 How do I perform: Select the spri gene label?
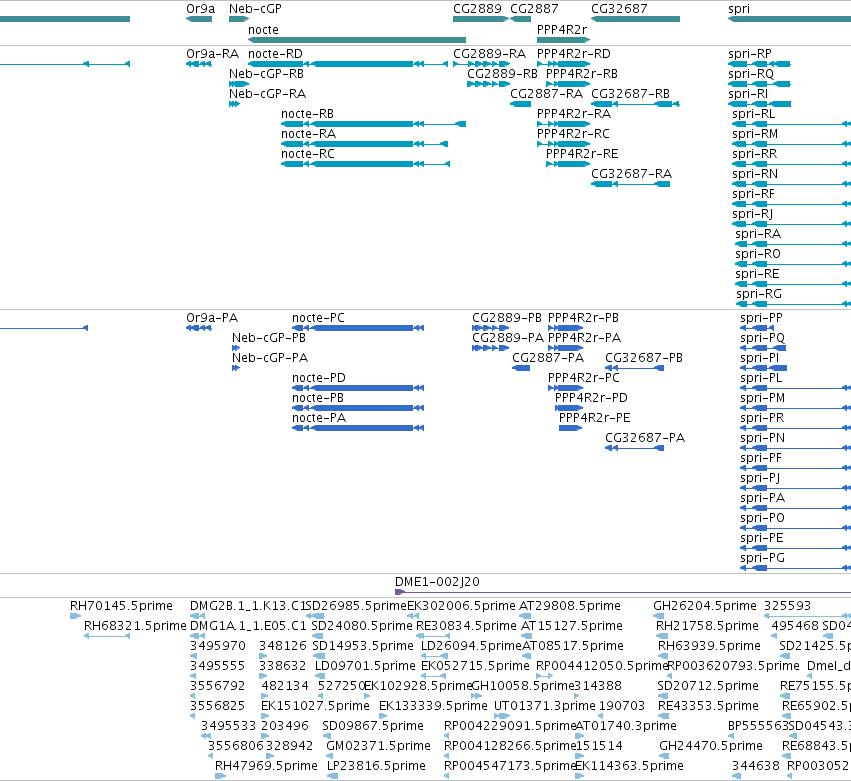739,9
